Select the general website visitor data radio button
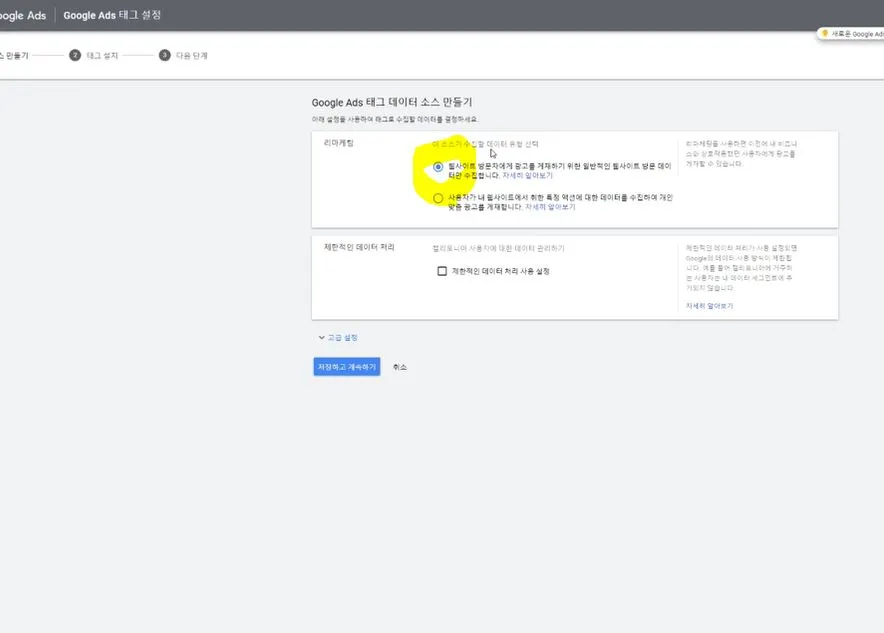Image resolution: width=884 pixels, height=633 pixels. (x=437, y=167)
